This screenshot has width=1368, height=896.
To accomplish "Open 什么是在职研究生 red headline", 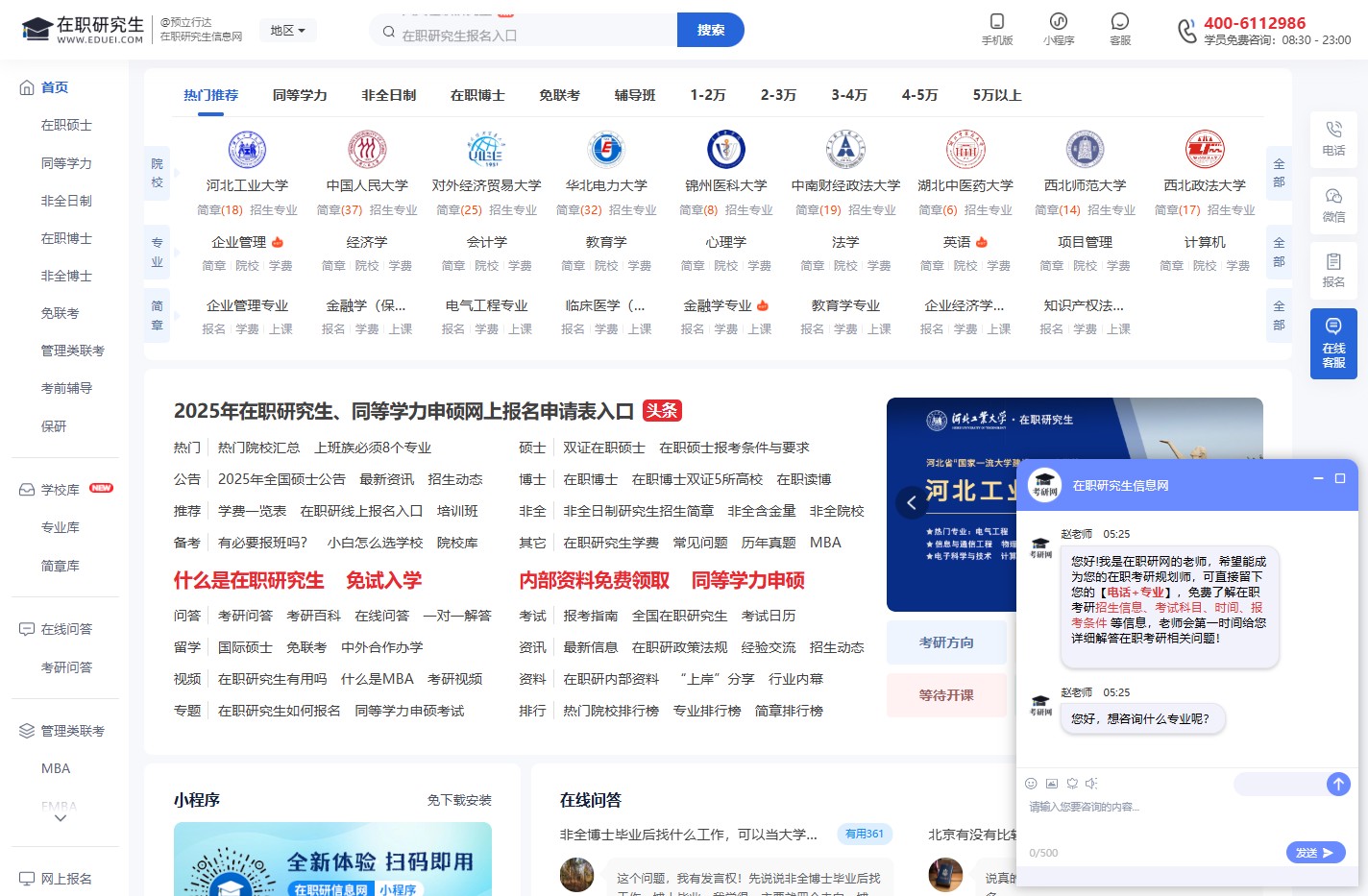I will (249, 580).
